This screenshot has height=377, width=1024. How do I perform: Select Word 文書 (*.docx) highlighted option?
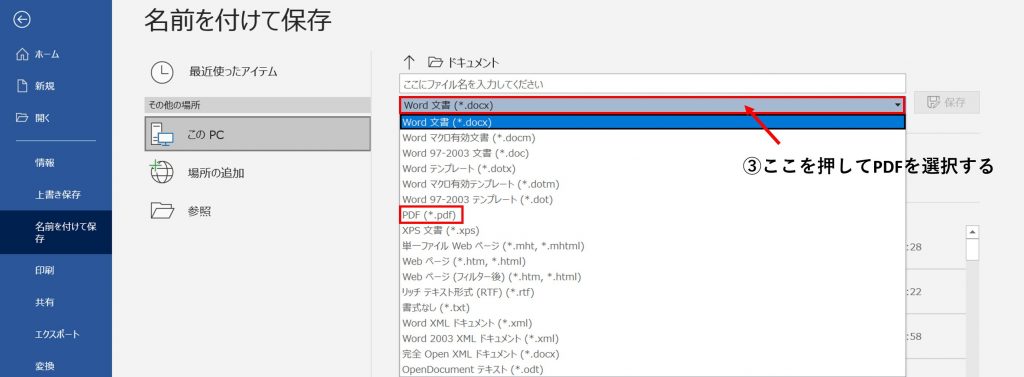click(x=652, y=122)
